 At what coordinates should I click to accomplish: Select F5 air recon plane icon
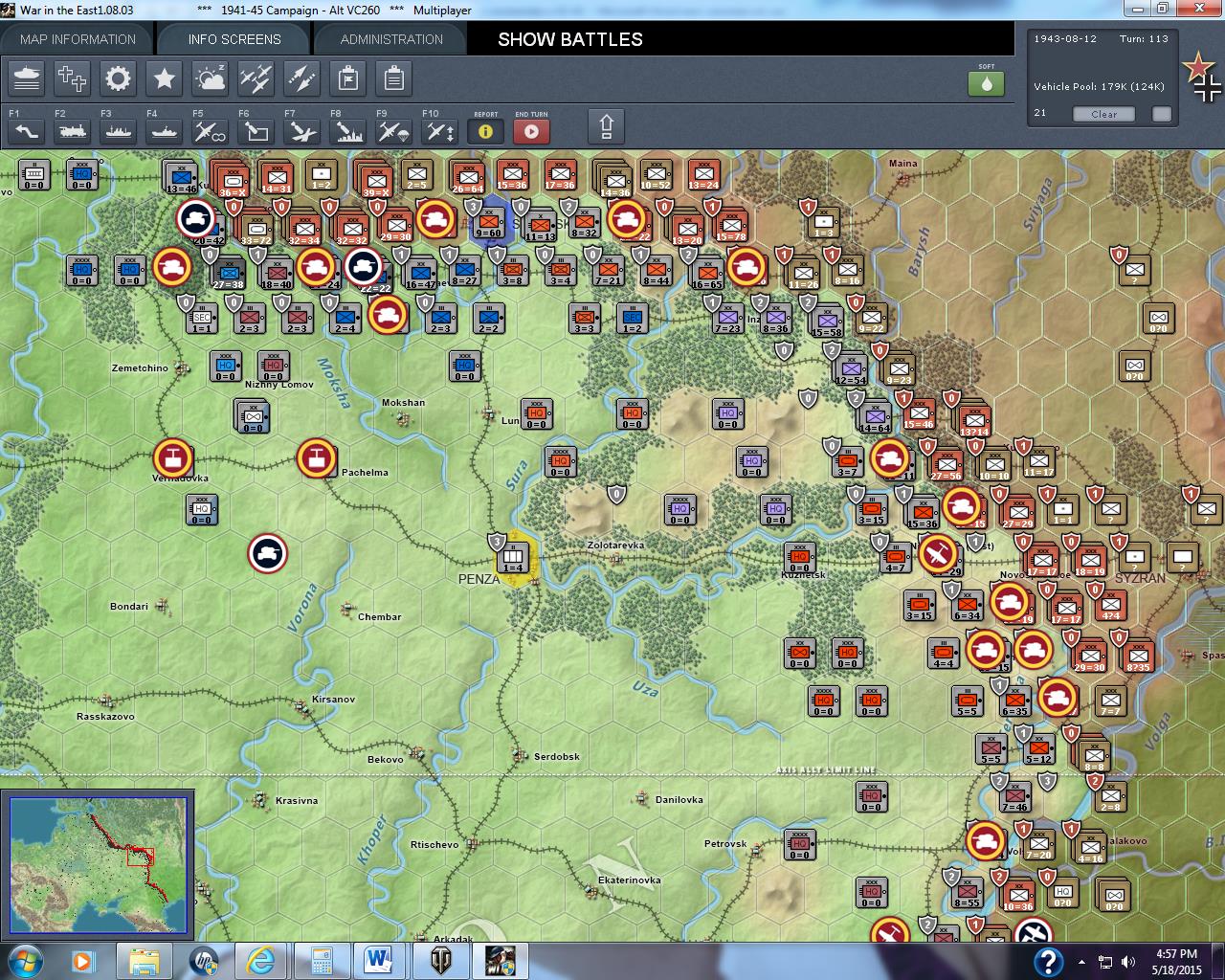[210, 130]
